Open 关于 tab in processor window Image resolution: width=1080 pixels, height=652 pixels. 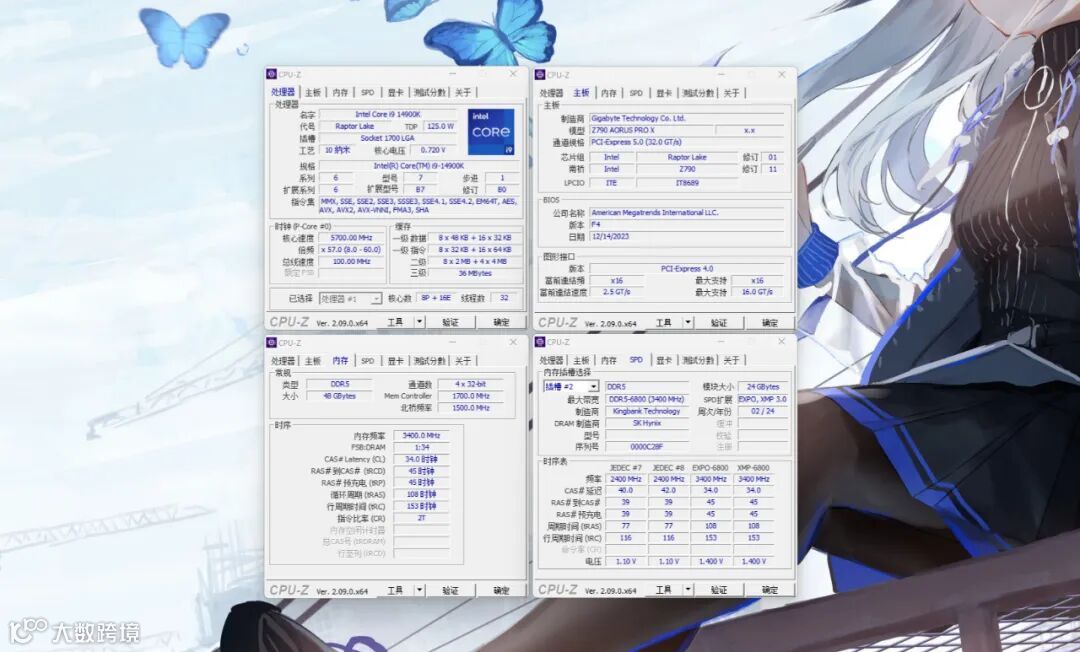coord(463,92)
